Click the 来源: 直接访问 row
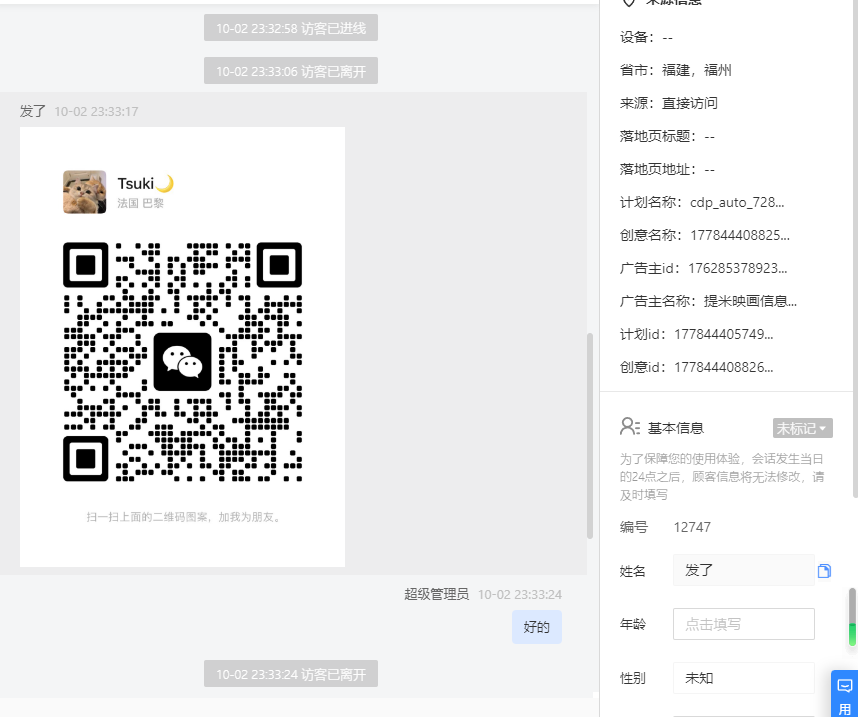858x717 pixels. coord(668,103)
